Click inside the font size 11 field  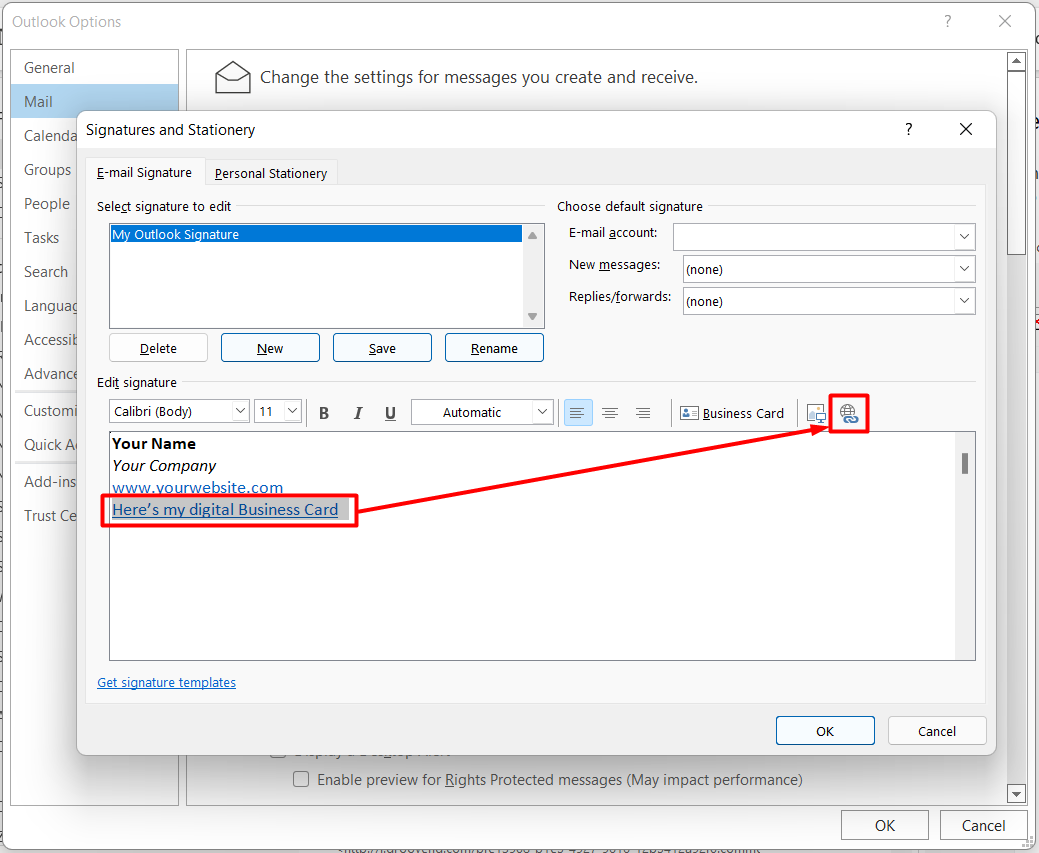click(x=269, y=411)
